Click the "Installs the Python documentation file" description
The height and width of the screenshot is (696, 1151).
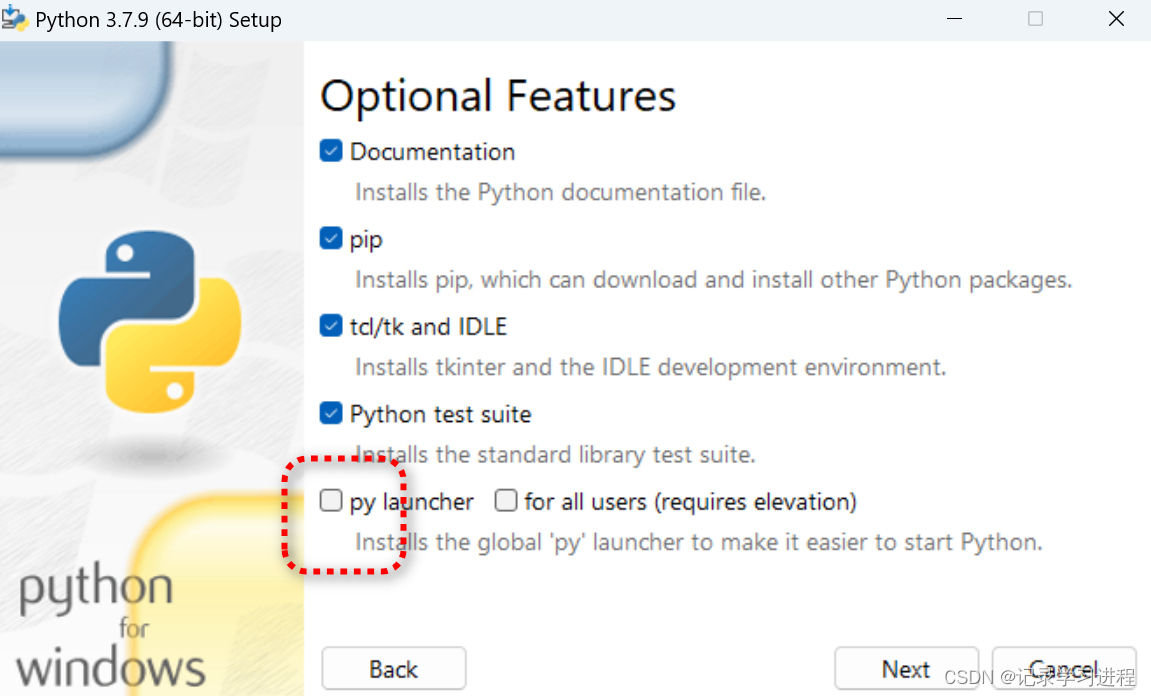click(560, 192)
